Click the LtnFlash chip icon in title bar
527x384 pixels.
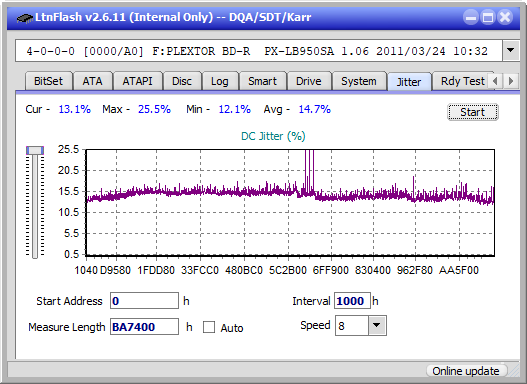tap(25, 18)
